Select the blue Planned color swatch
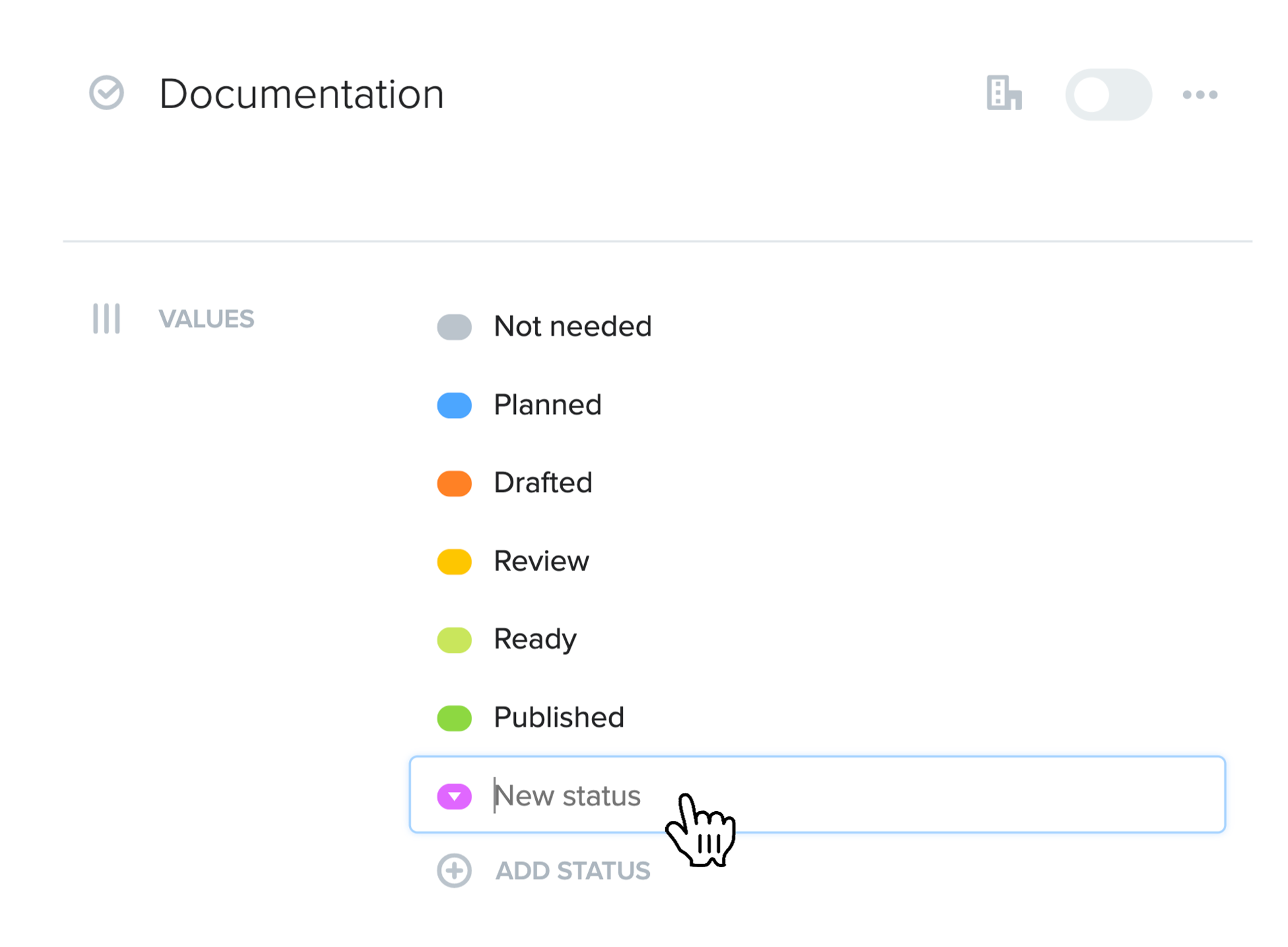The height and width of the screenshot is (947, 1288). pyautogui.click(x=454, y=406)
